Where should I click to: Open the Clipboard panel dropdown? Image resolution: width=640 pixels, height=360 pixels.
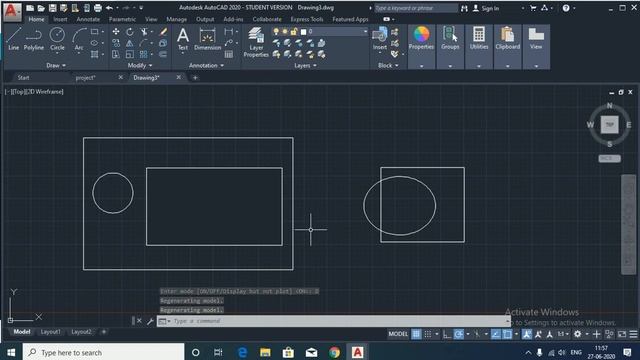pyautogui.click(x=507, y=66)
